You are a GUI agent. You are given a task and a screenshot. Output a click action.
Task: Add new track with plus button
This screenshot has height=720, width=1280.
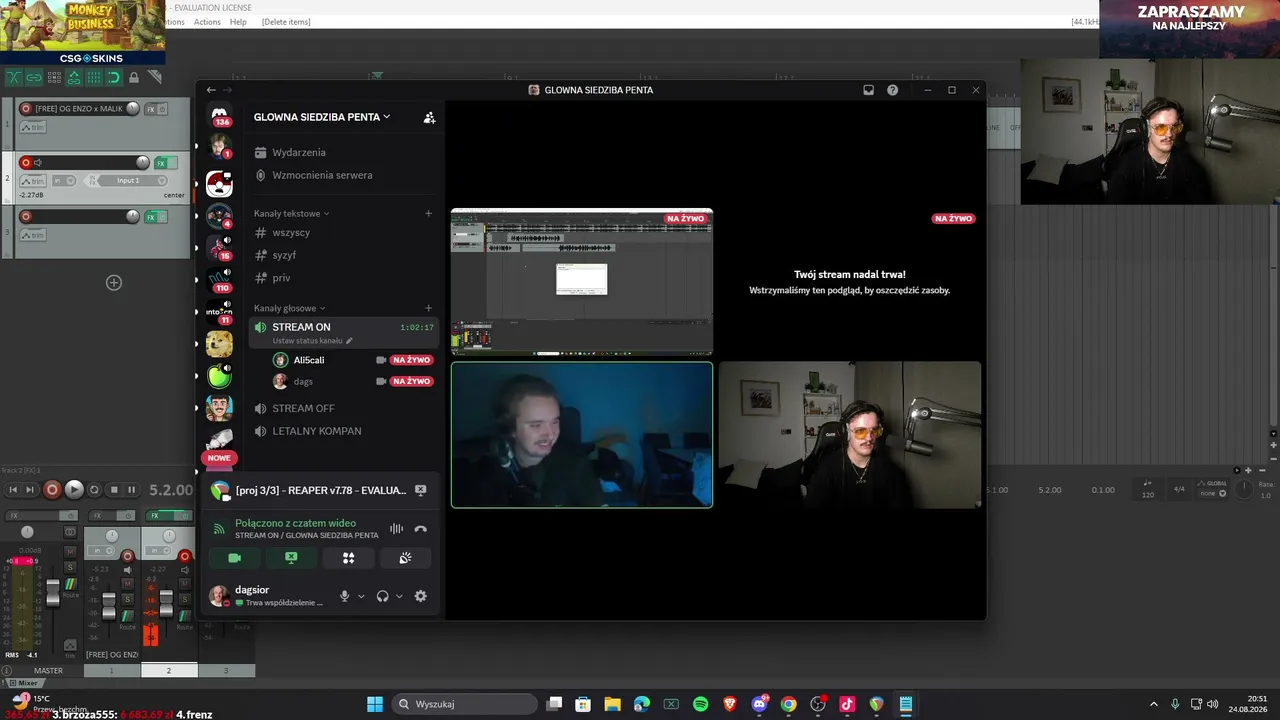[114, 283]
